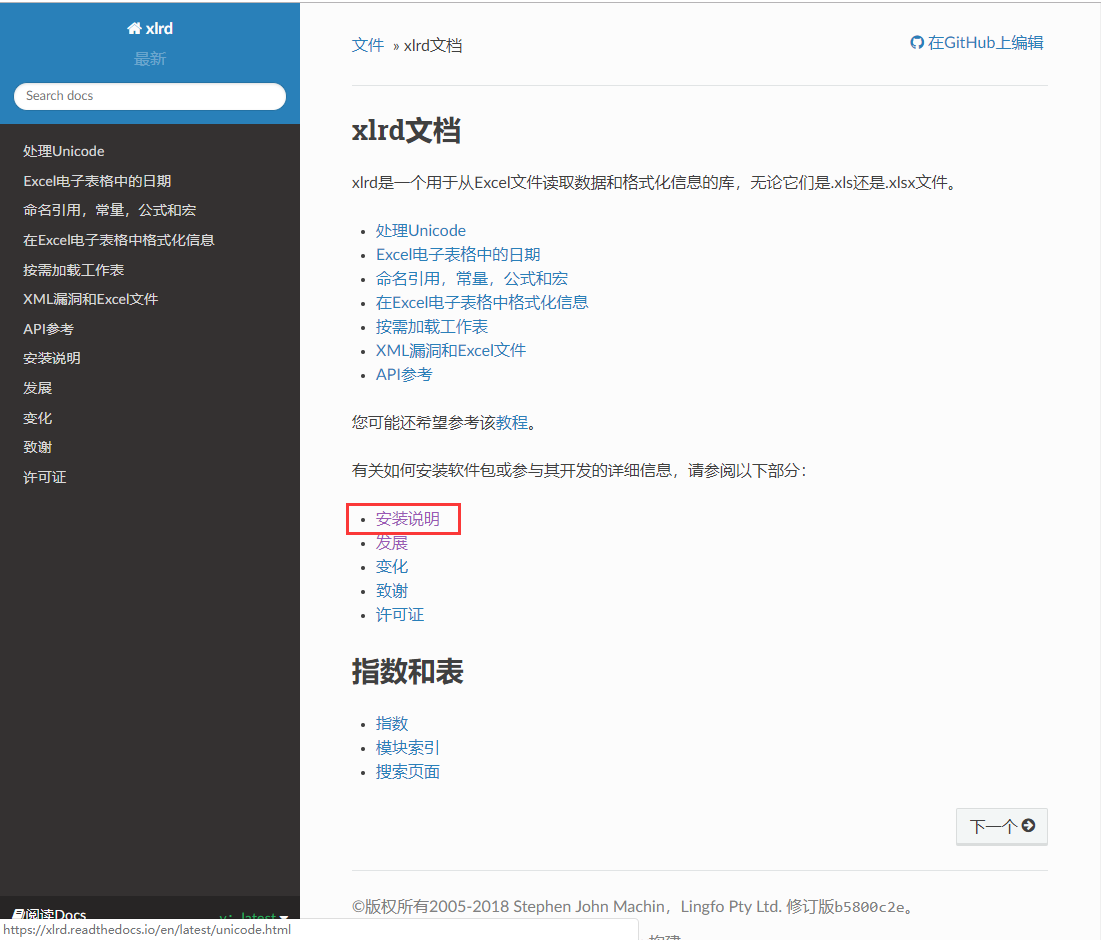Open 致谢 in the sidebar menu
The image size is (1101, 940).
pyautogui.click(x=37, y=447)
